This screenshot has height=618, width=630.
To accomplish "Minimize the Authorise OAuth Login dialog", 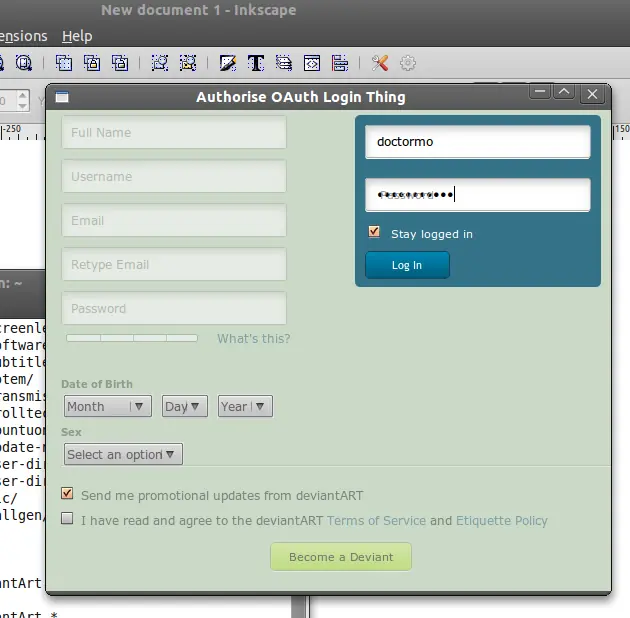I will [540, 92].
